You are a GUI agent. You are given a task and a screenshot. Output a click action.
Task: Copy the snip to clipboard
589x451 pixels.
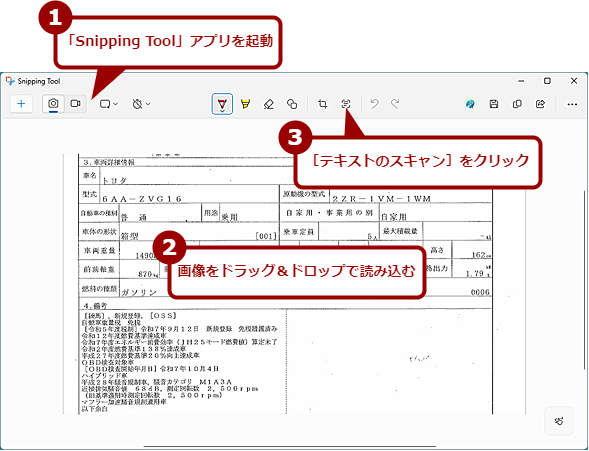pyautogui.click(x=517, y=104)
